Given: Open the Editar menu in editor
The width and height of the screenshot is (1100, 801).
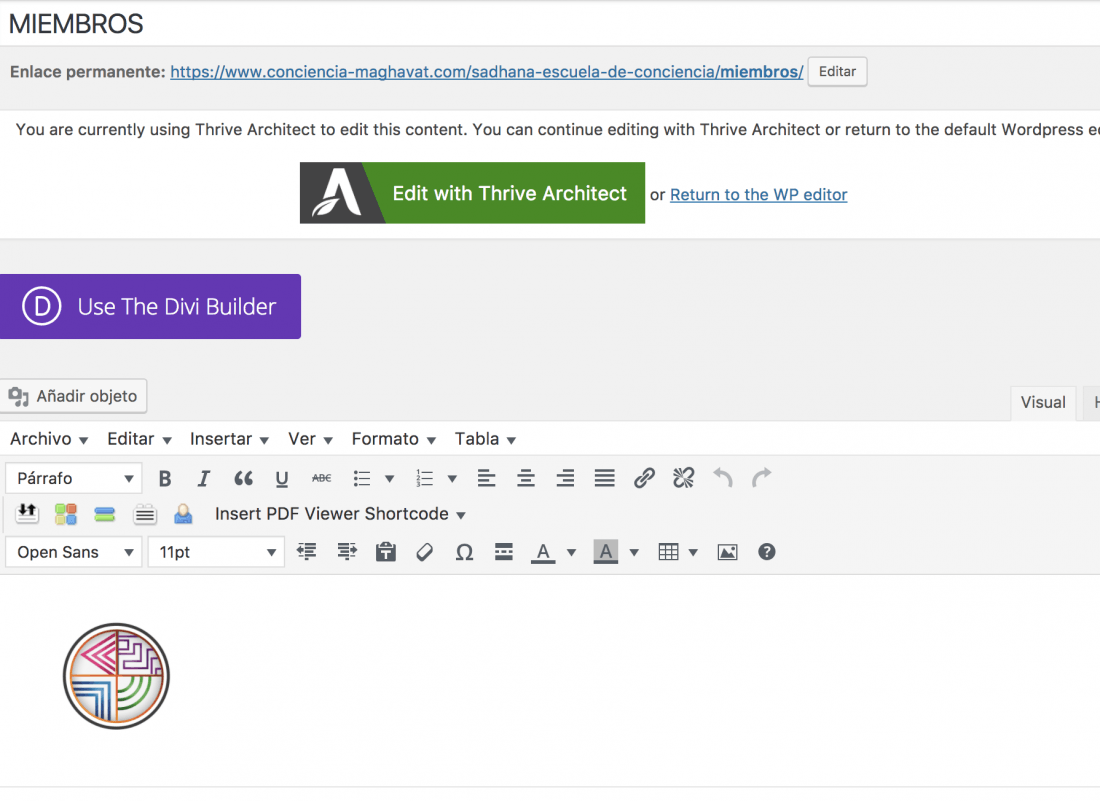Looking at the screenshot, I should (x=139, y=439).
